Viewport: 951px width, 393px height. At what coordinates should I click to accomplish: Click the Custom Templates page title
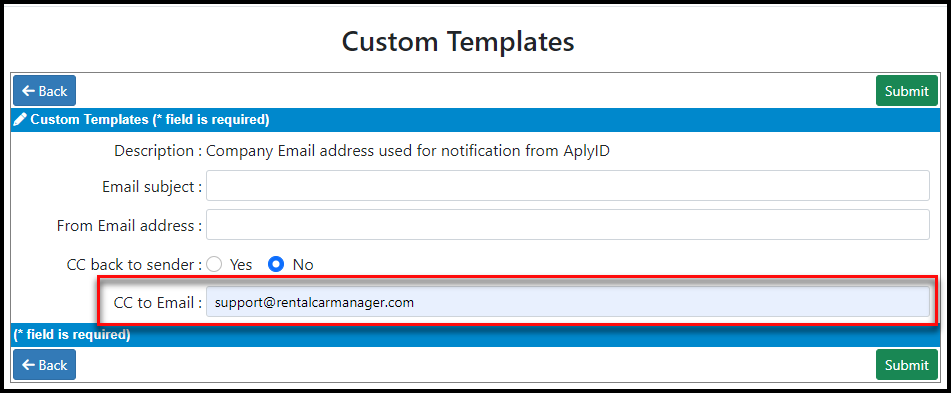(x=458, y=42)
